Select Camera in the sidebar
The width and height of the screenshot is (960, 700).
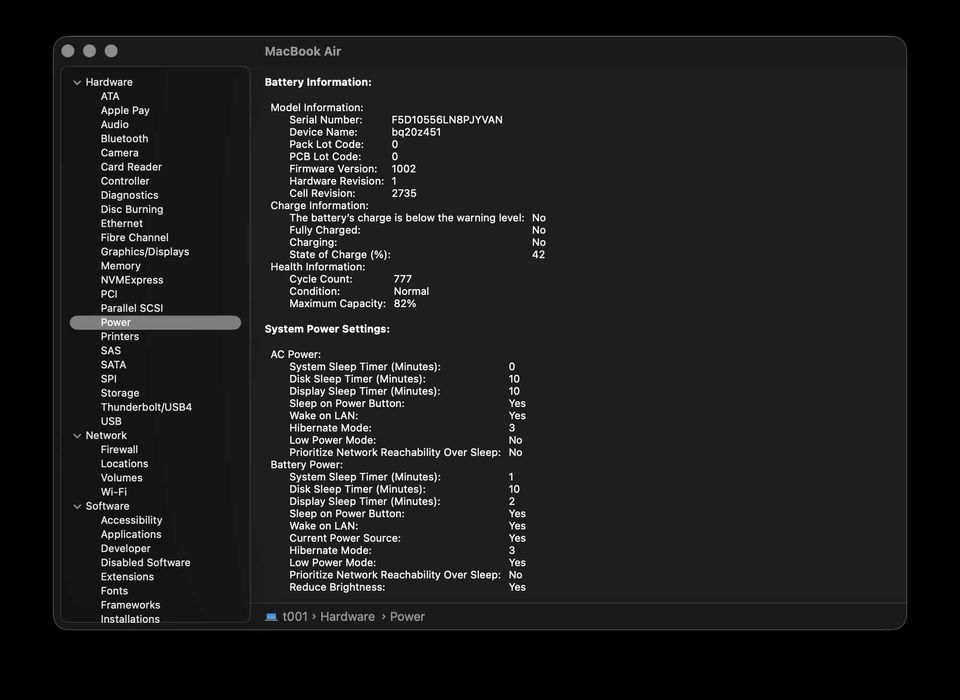pyautogui.click(x=119, y=152)
